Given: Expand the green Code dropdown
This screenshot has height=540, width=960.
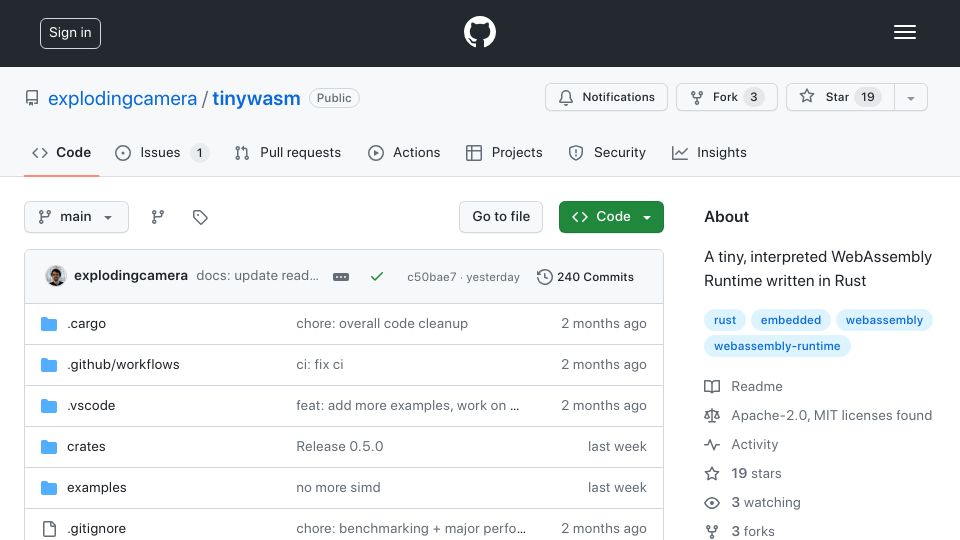Looking at the screenshot, I should coord(611,217).
